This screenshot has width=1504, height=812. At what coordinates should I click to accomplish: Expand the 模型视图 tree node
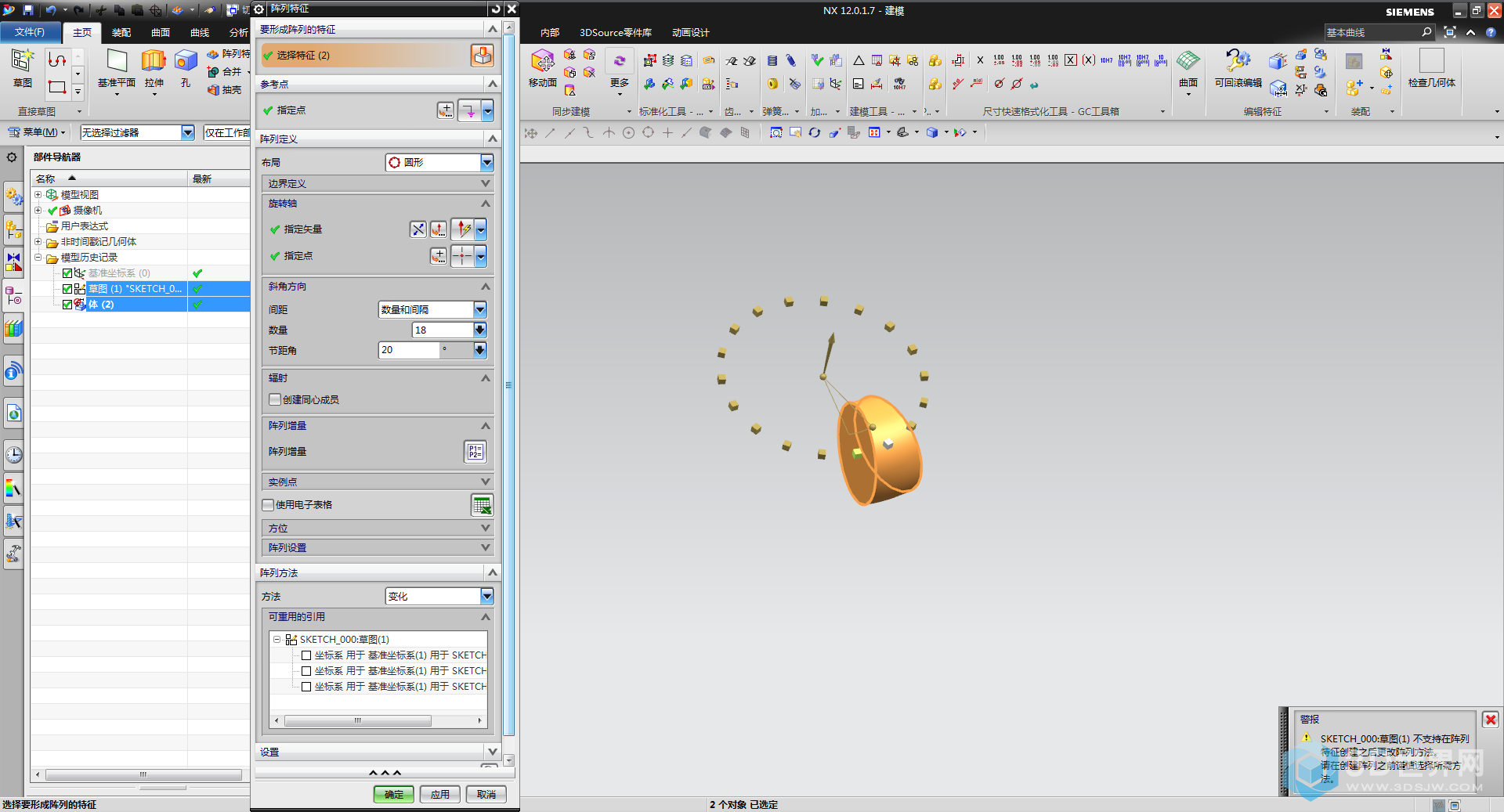point(38,194)
